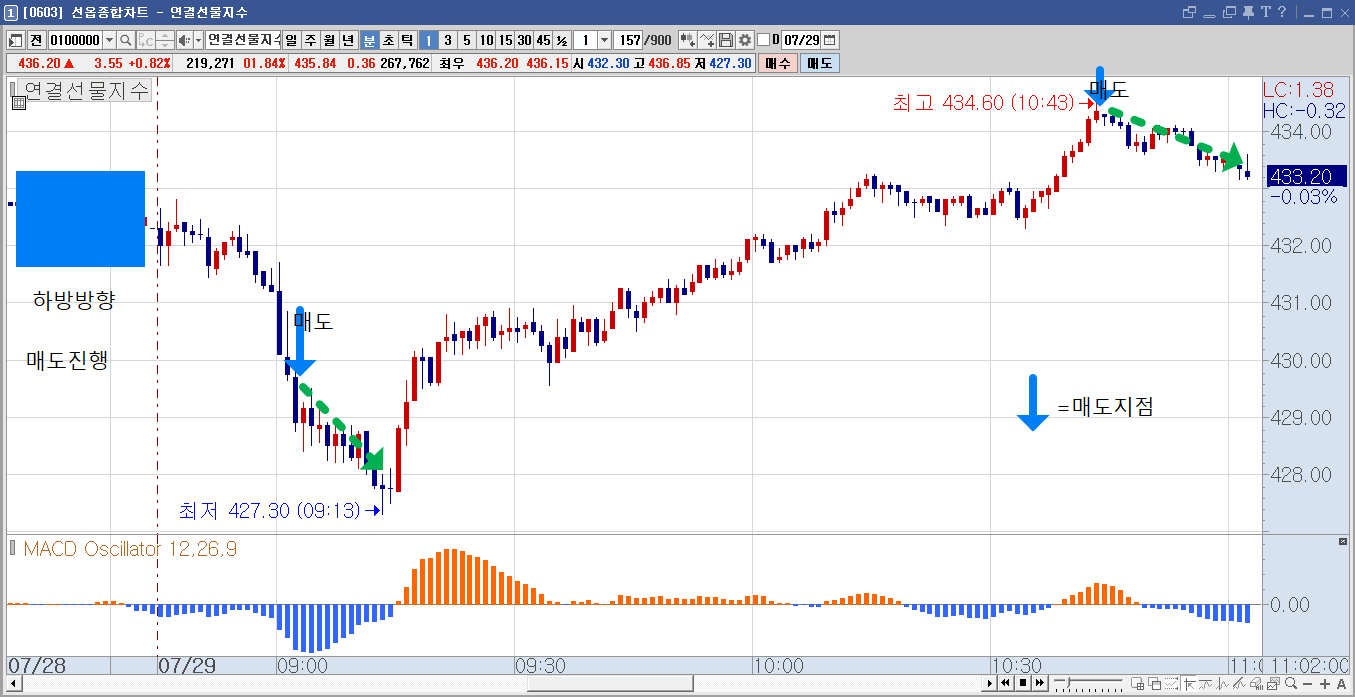Viewport: 1355px width, 697px height.
Task: Click the small grid icon under chart title
Action: point(17,101)
